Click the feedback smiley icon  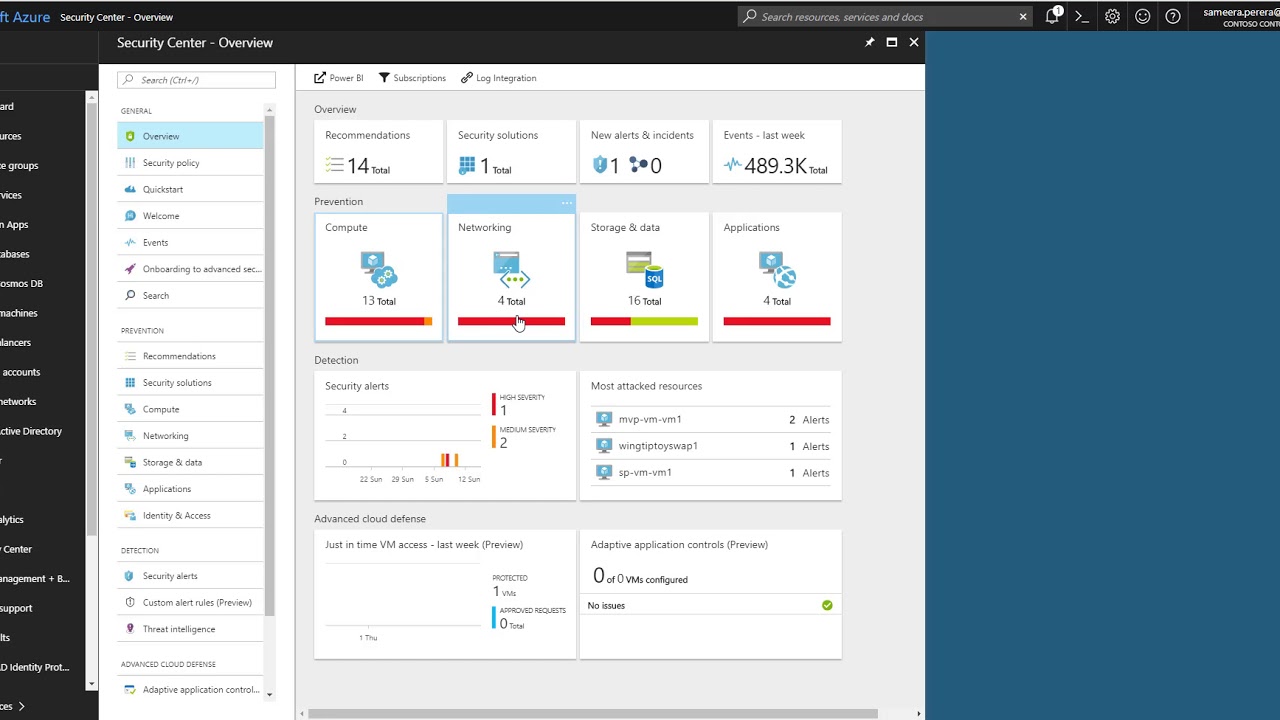(x=1143, y=16)
